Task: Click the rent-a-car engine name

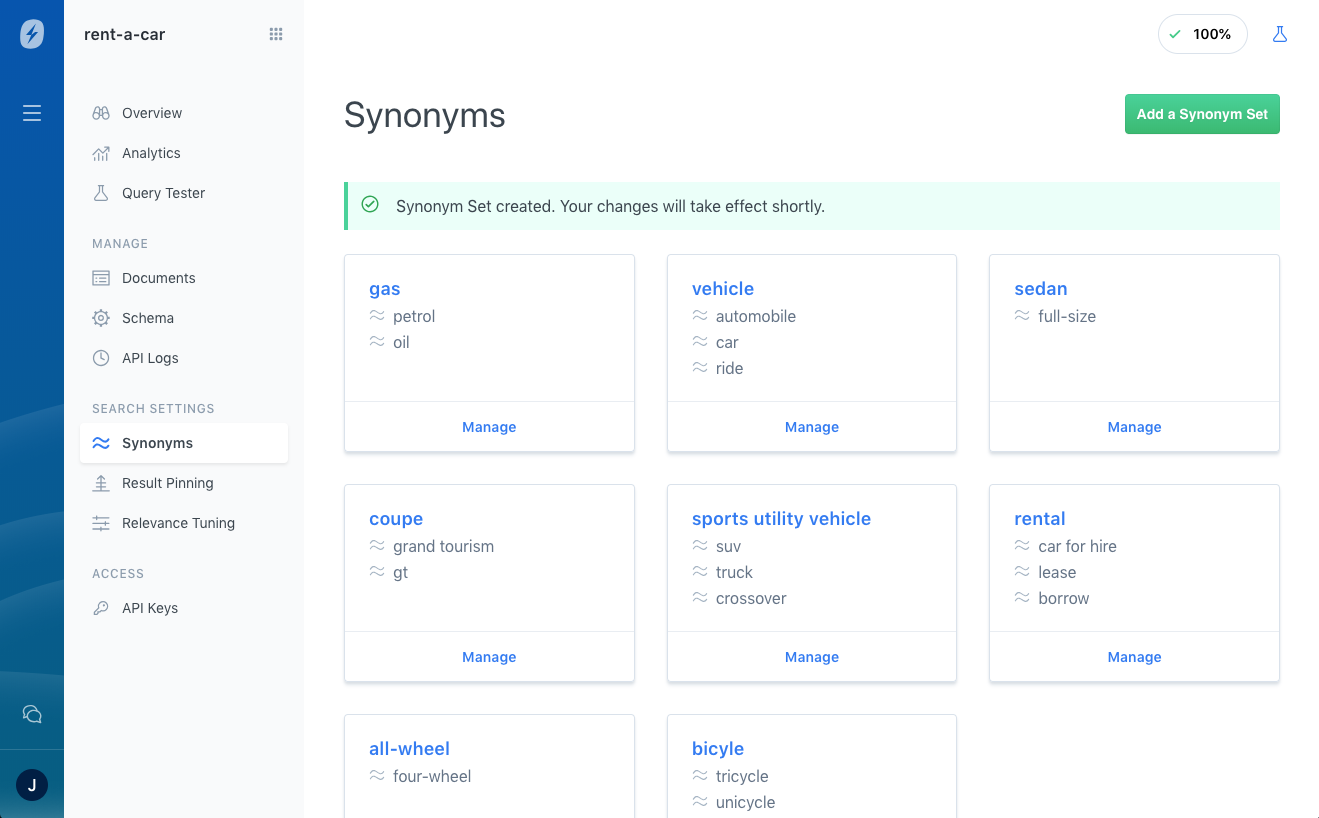Action: coord(125,34)
